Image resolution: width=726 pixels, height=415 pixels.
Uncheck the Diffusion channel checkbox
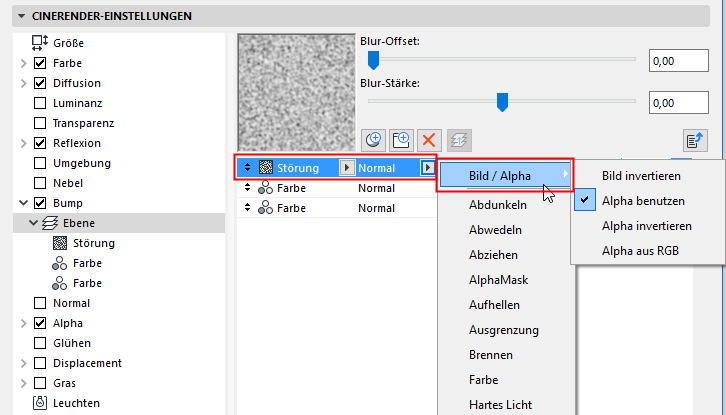coord(40,83)
